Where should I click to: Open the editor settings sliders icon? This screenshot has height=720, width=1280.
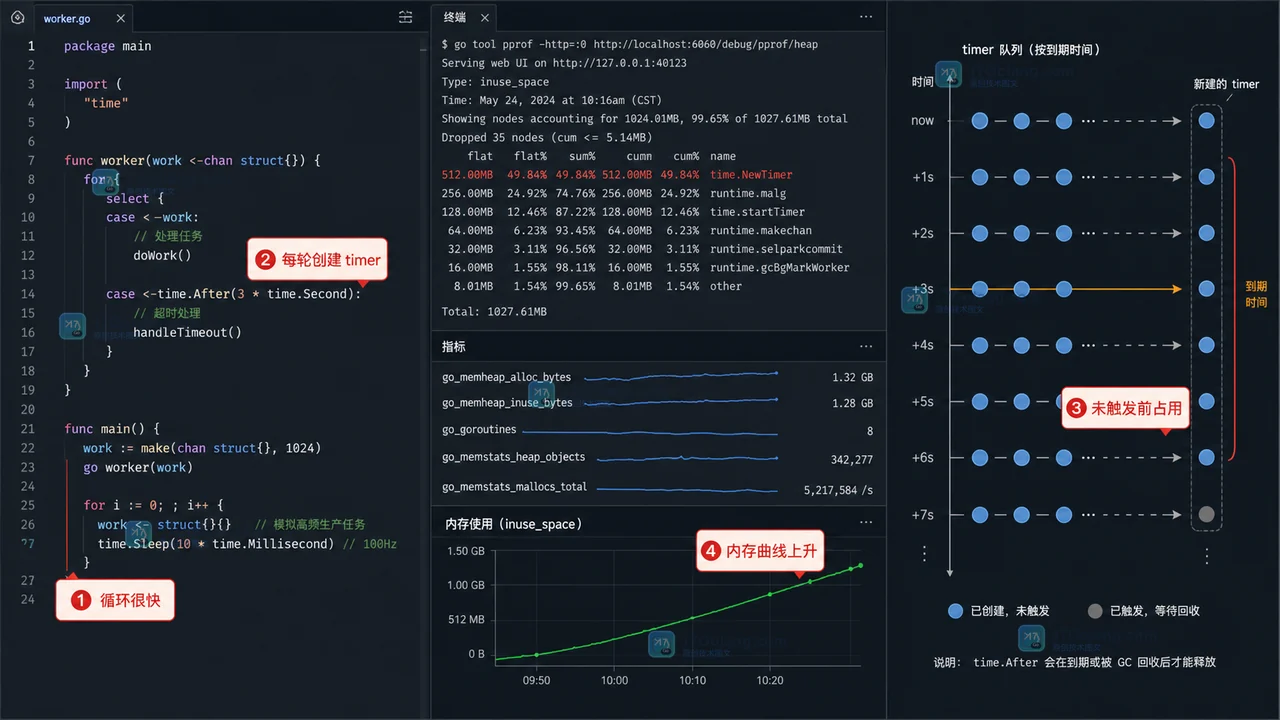click(405, 17)
